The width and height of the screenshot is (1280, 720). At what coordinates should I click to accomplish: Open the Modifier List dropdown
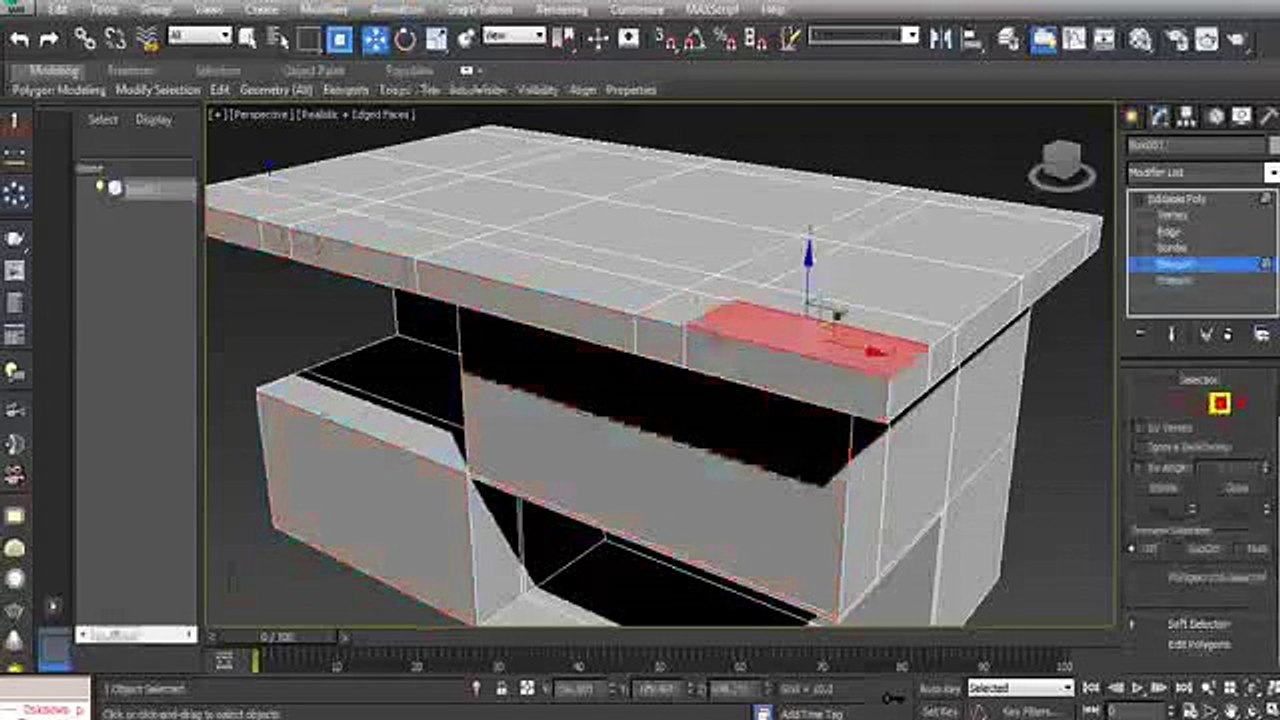[1203, 172]
